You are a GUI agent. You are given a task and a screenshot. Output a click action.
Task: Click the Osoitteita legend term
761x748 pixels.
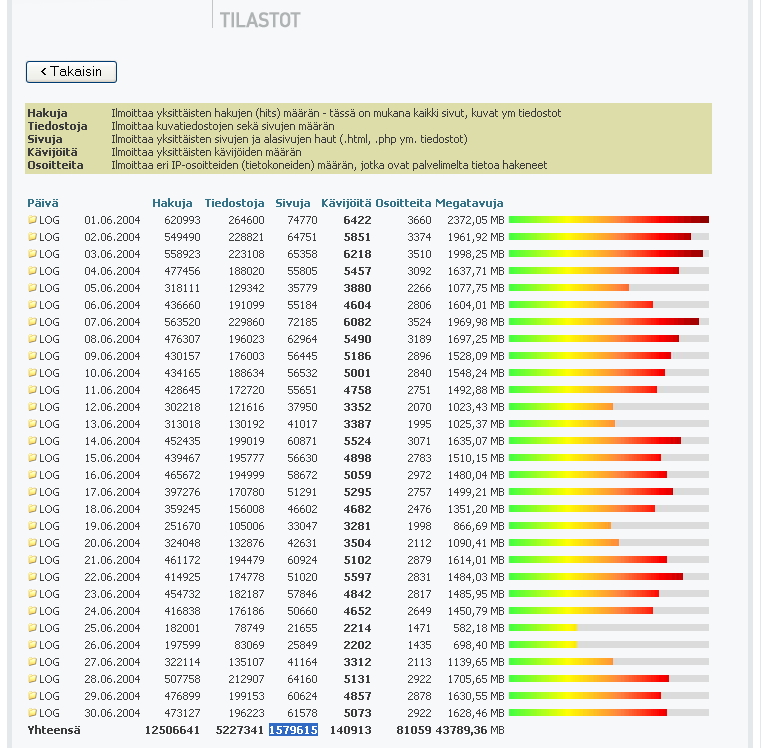click(x=55, y=165)
